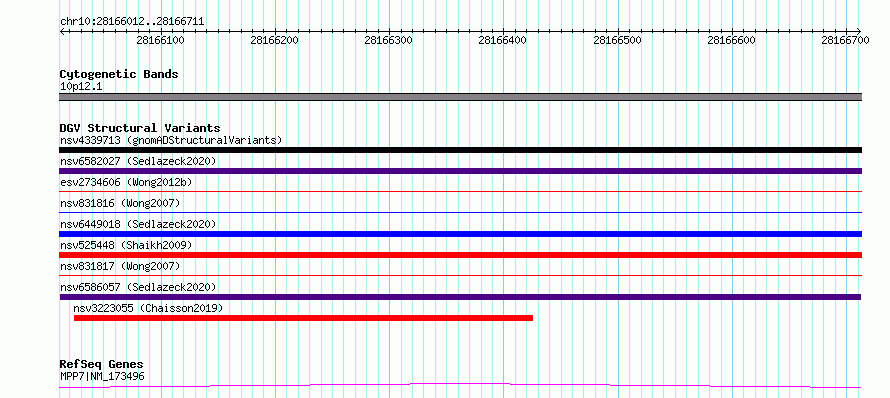Screen dimensions: 890x398
Task: Click ruler position 28166700
Action: [846, 40]
